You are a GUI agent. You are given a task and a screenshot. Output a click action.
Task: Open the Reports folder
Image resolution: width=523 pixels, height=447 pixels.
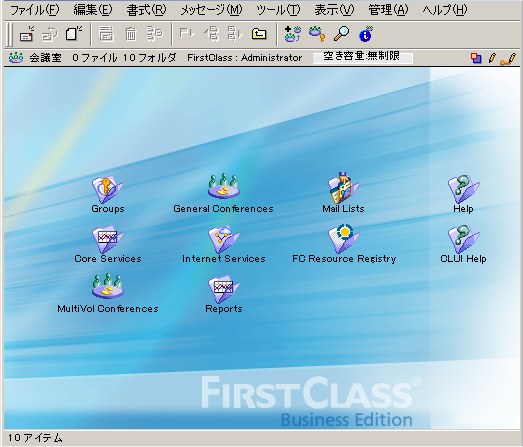tap(224, 290)
